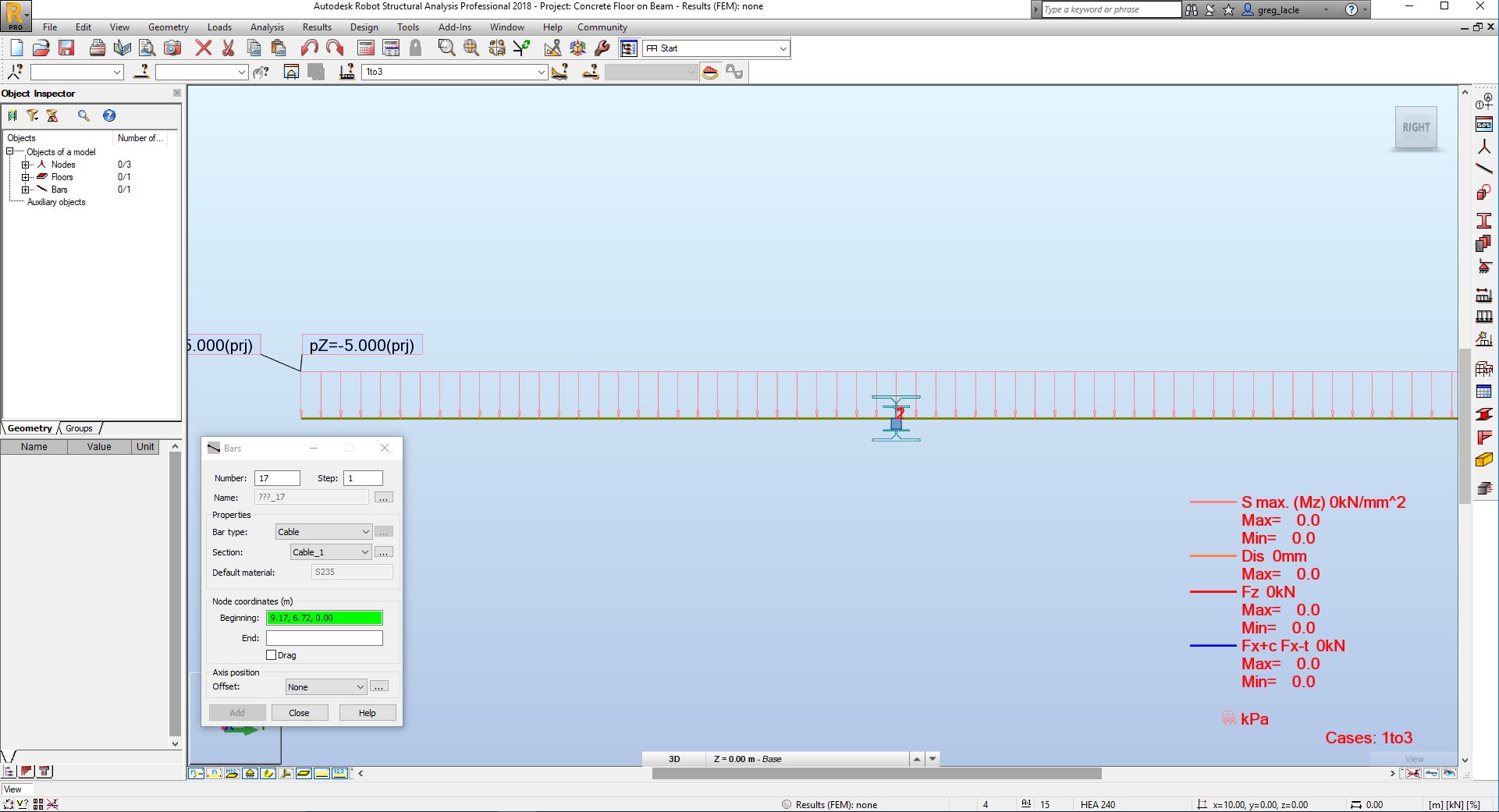Toggle the grid icon in the bottom-left status bar

(x=37, y=803)
